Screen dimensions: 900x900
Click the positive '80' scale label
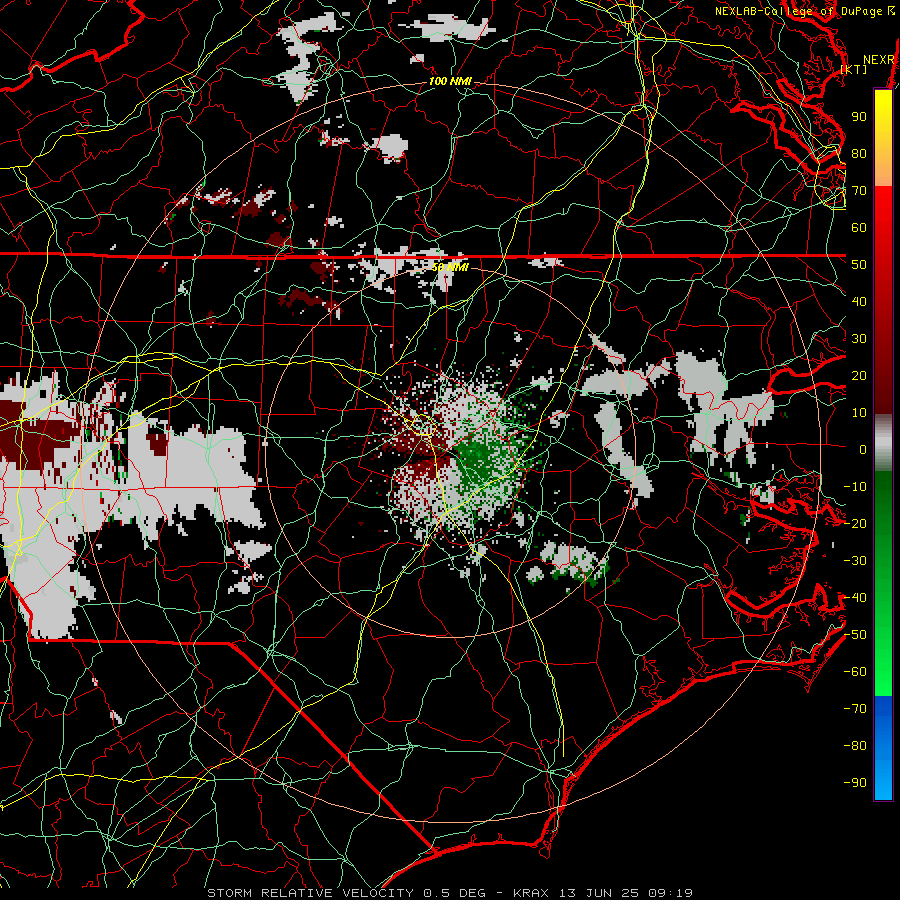[x=859, y=154]
